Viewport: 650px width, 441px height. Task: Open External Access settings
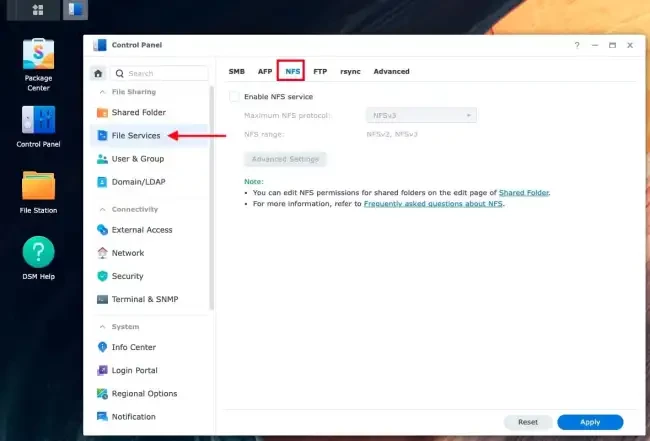click(149, 230)
